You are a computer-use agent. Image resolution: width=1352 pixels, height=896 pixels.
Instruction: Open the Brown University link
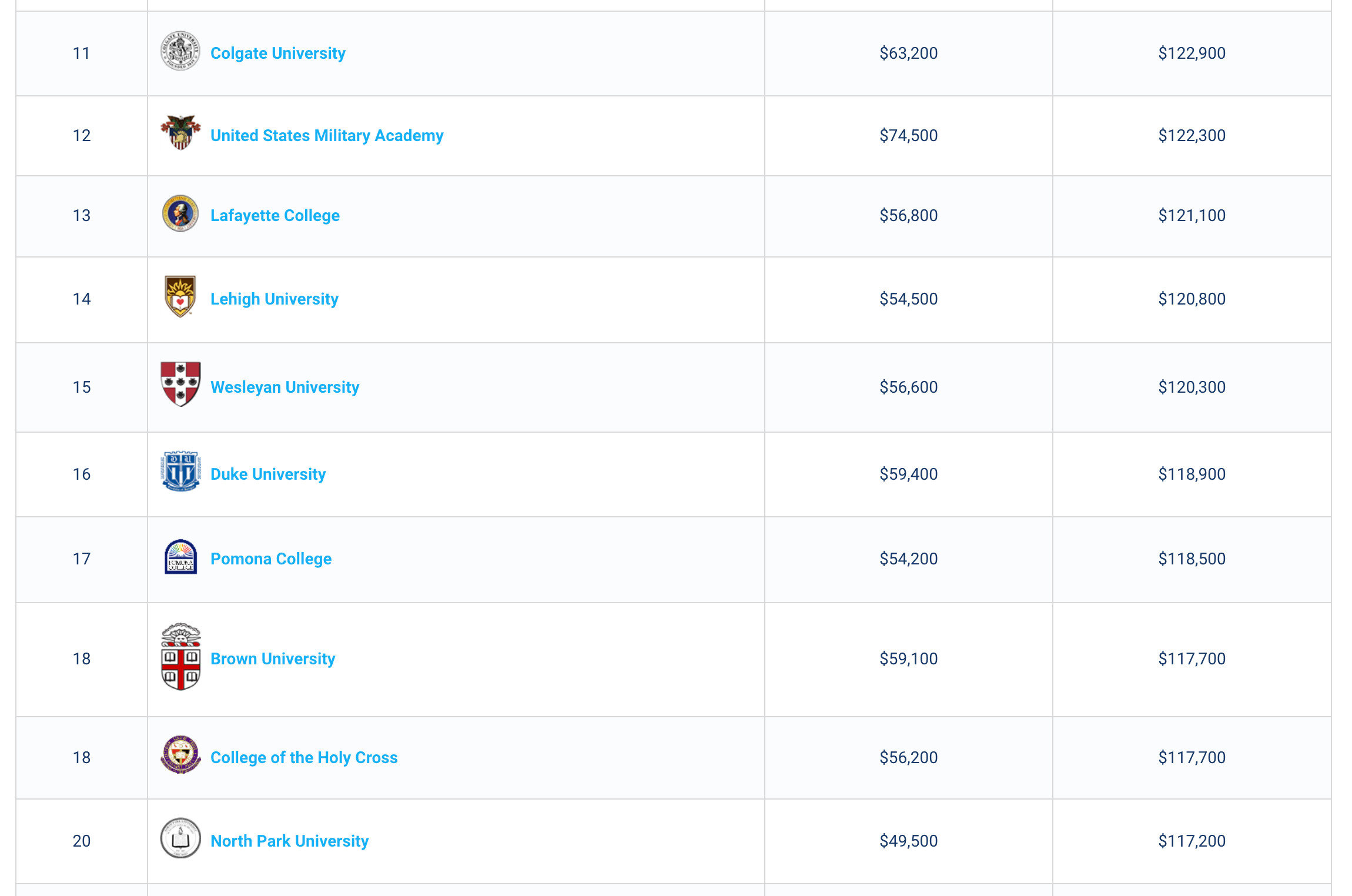(x=273, y=659)
